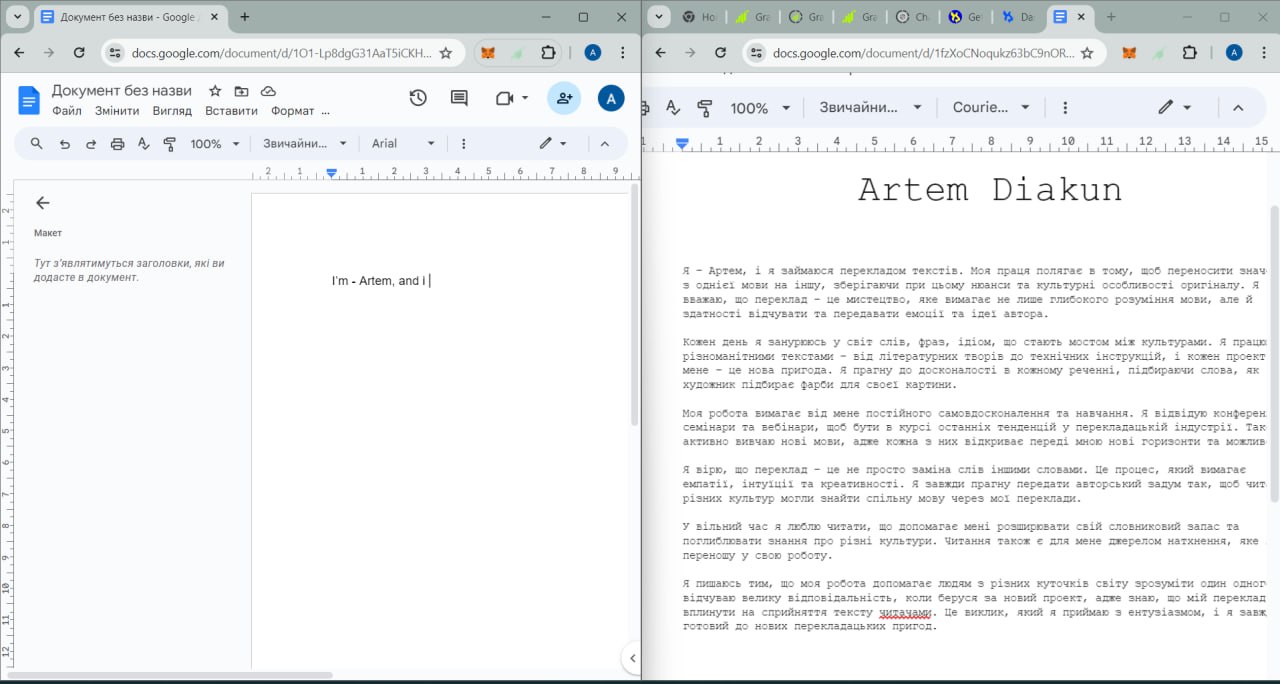Open a new tab in the left browser
Viewport: 1280px width, 684px height.
tap(245, 17)
